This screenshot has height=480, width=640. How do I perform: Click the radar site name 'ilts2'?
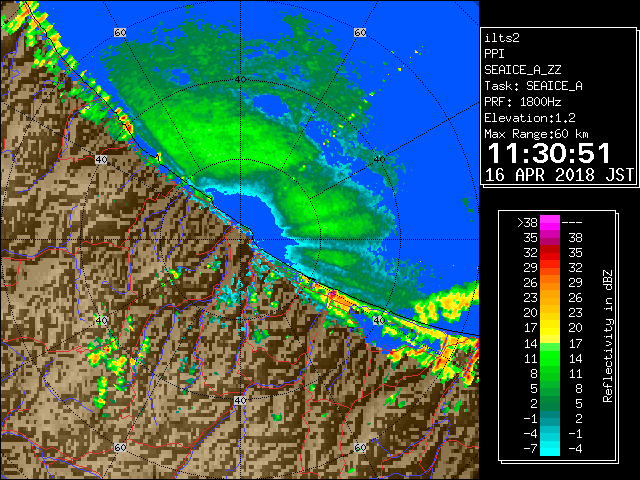[502, 38]
